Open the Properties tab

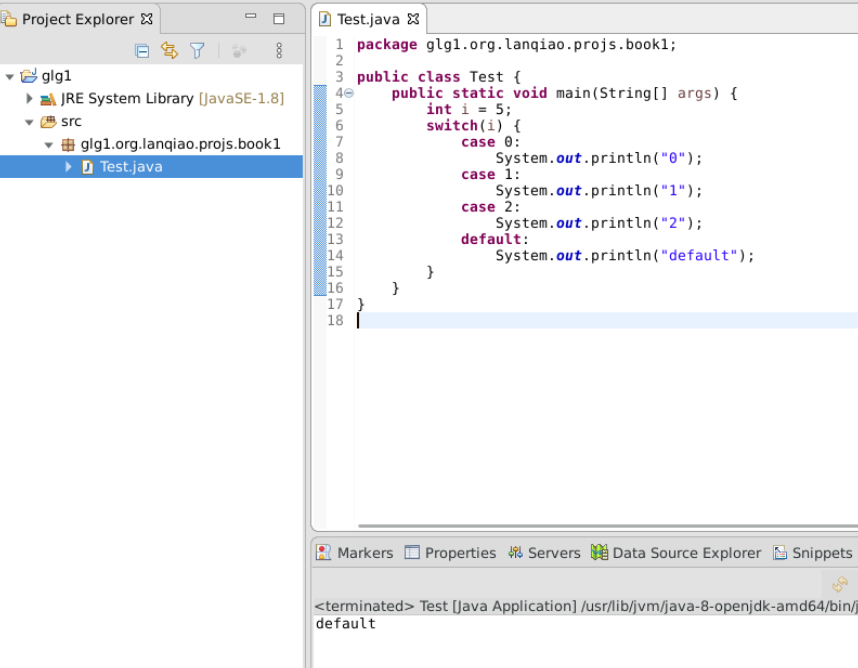460,553
